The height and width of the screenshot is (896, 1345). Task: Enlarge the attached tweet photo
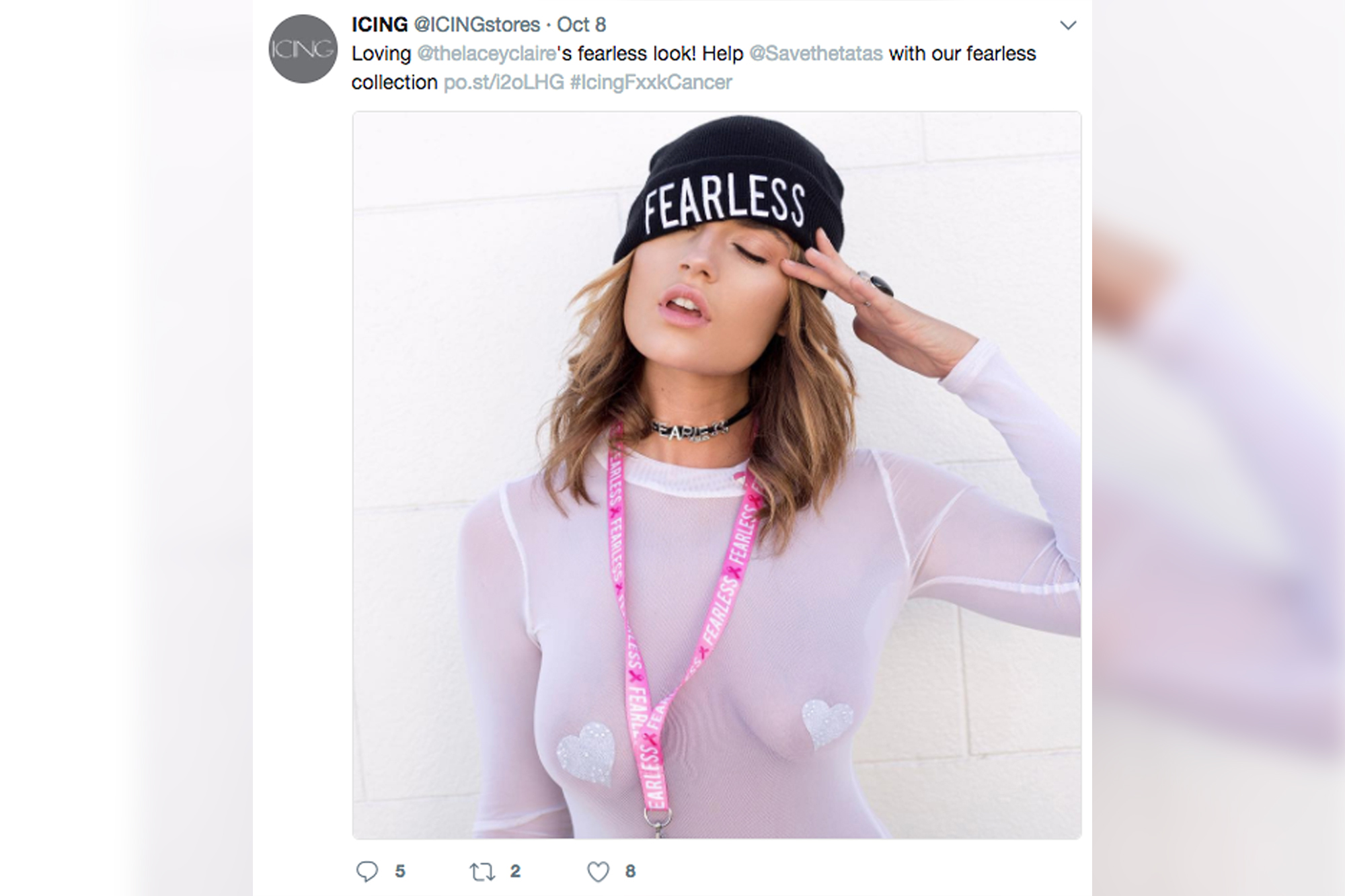click(x=717, y=475)
